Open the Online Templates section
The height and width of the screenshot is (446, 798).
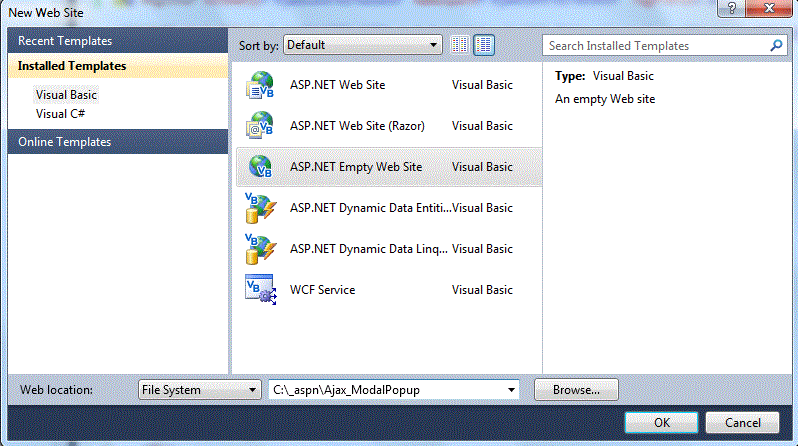pyautogui.click(x=64, y=142)
